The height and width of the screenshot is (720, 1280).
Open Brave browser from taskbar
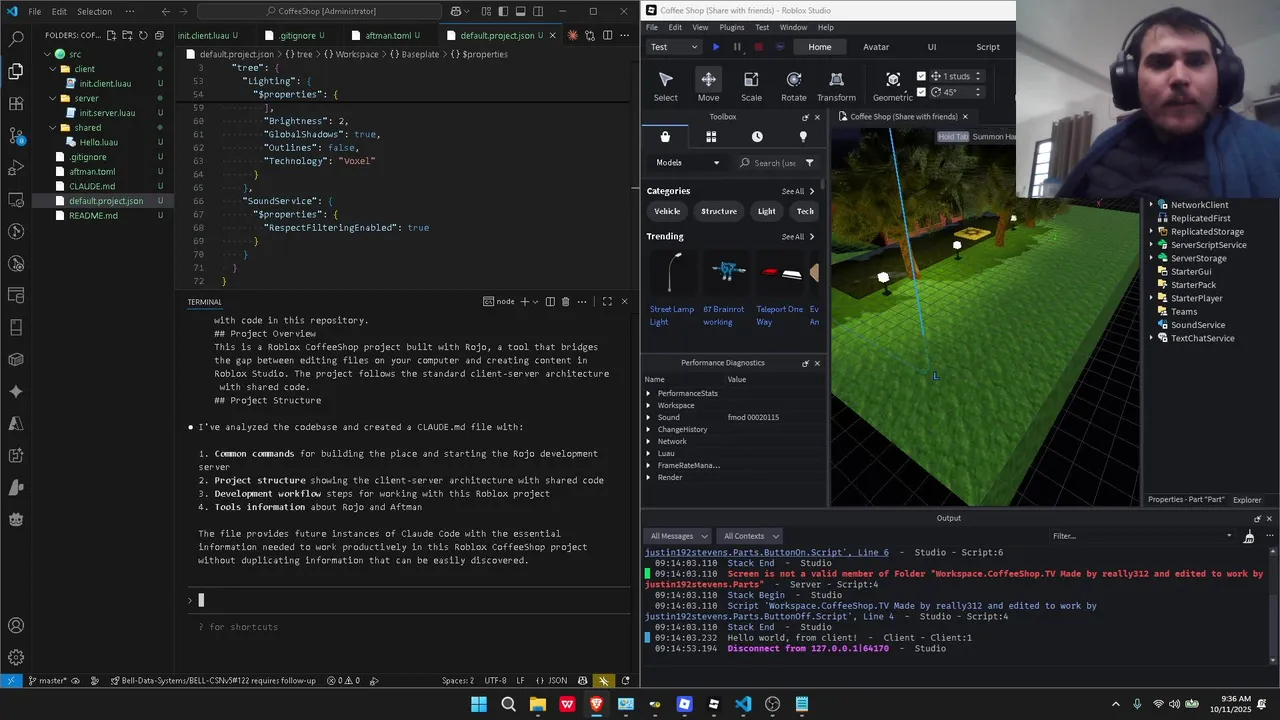point(596,704)
